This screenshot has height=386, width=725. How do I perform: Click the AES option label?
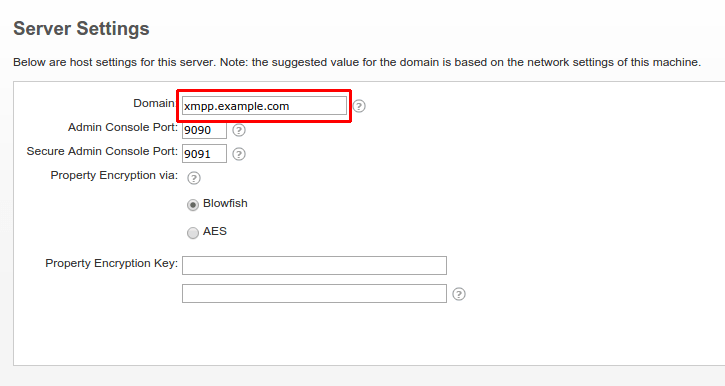(x=215, y=231)
